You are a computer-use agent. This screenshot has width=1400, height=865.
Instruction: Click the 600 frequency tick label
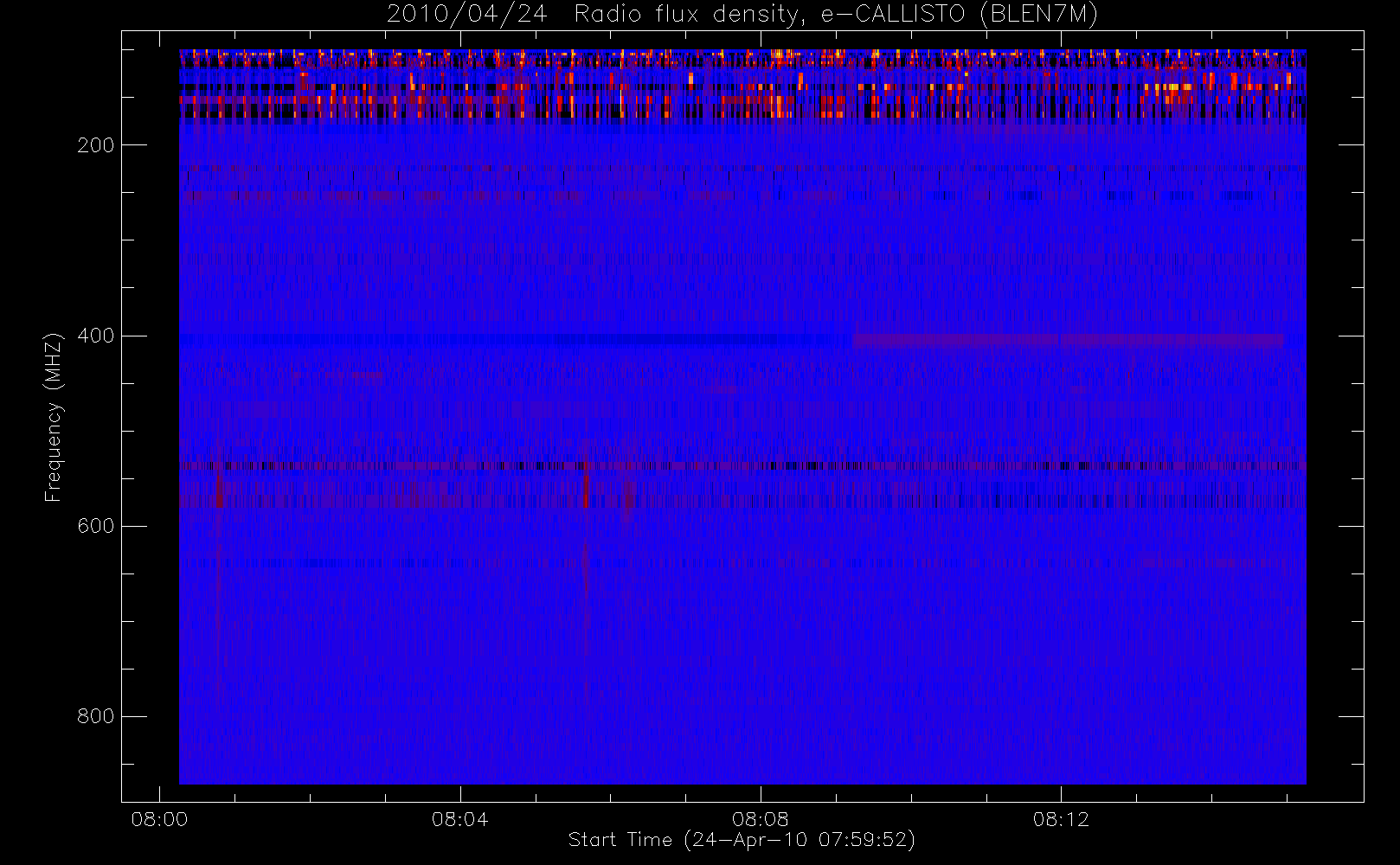tap(95, 526)
